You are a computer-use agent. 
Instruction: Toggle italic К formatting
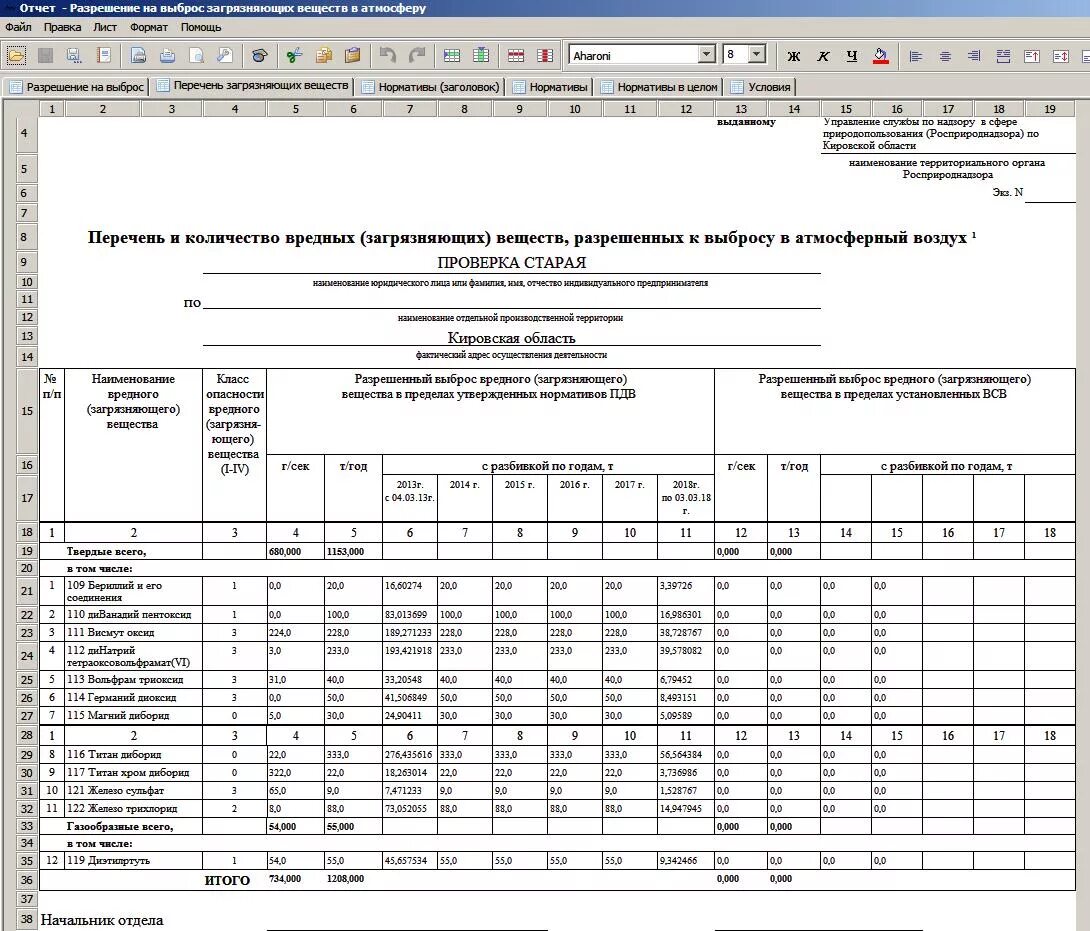[x=822, y=56]
